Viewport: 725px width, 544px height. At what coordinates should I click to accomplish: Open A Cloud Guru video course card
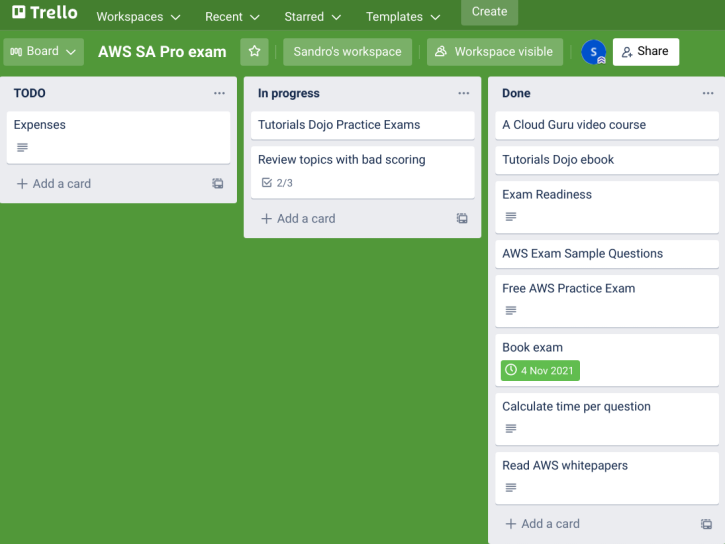607,125
